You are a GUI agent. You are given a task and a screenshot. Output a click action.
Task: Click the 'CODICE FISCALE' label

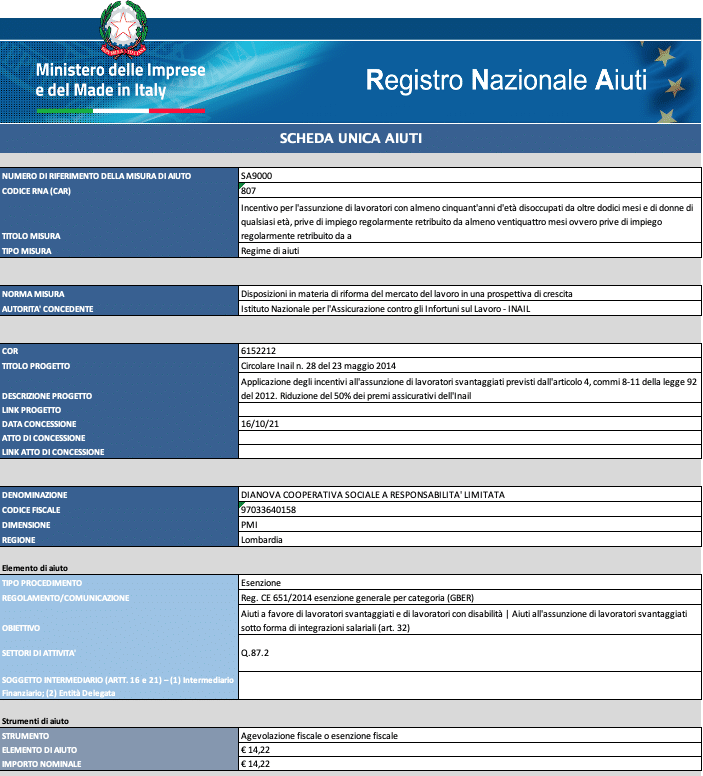tap(31, 510)
